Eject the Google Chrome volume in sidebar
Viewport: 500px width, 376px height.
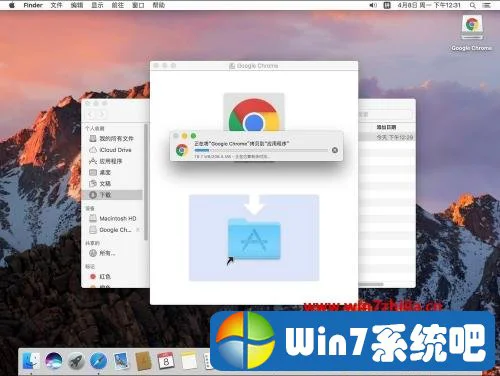pos(138,230)
